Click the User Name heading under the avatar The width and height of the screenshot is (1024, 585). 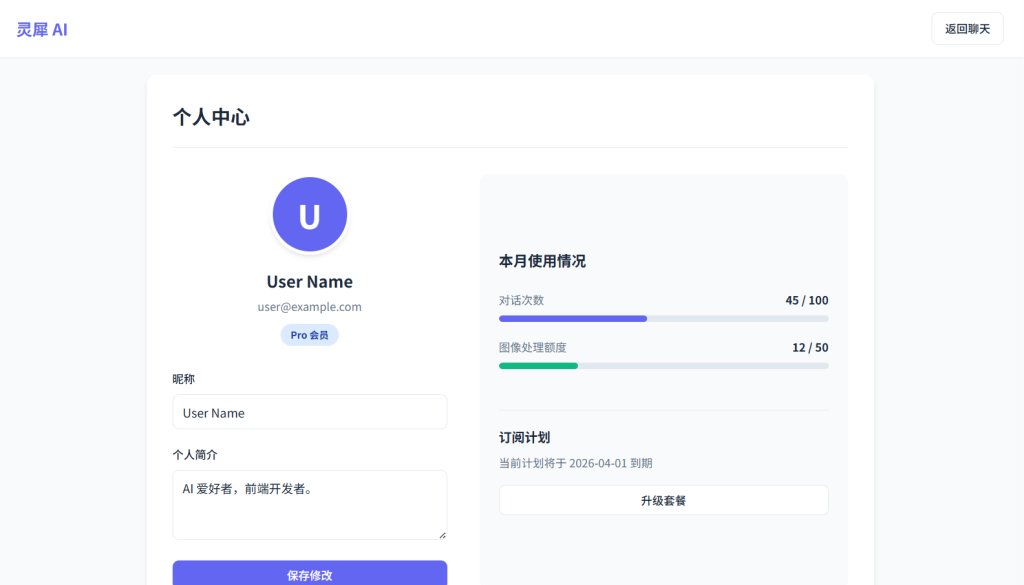310,282
